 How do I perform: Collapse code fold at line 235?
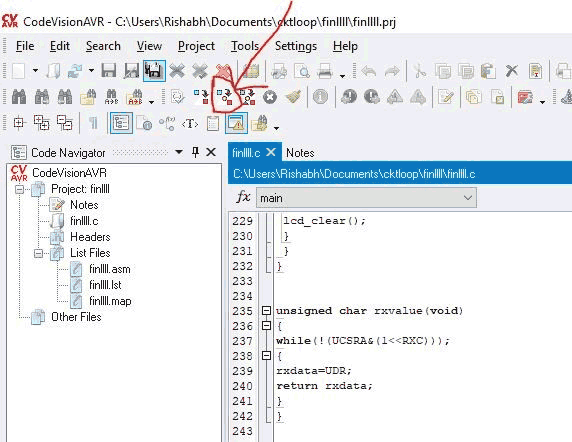coord(267,311)
